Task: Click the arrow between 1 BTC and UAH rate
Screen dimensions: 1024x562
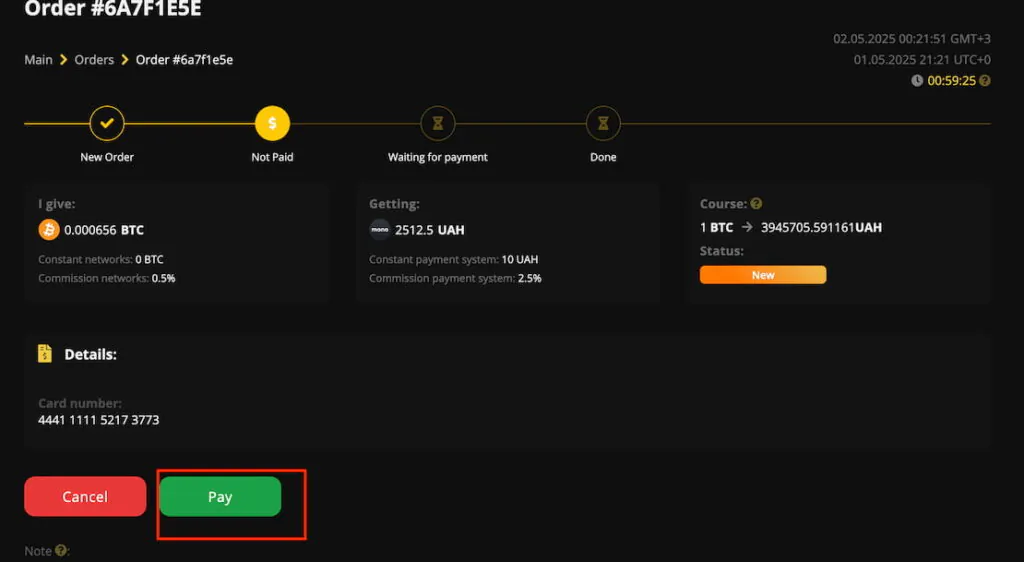Action: pos(747,227)
